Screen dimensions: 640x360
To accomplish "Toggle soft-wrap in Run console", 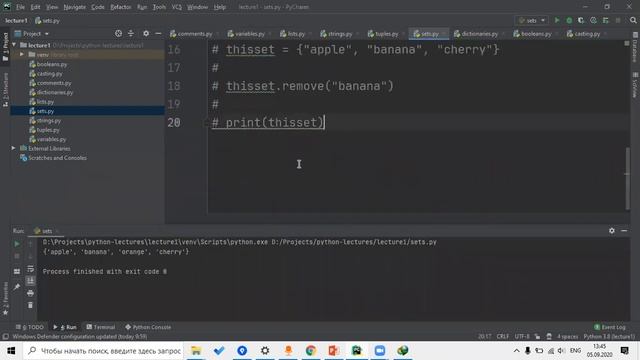I will tap(30, 269).
